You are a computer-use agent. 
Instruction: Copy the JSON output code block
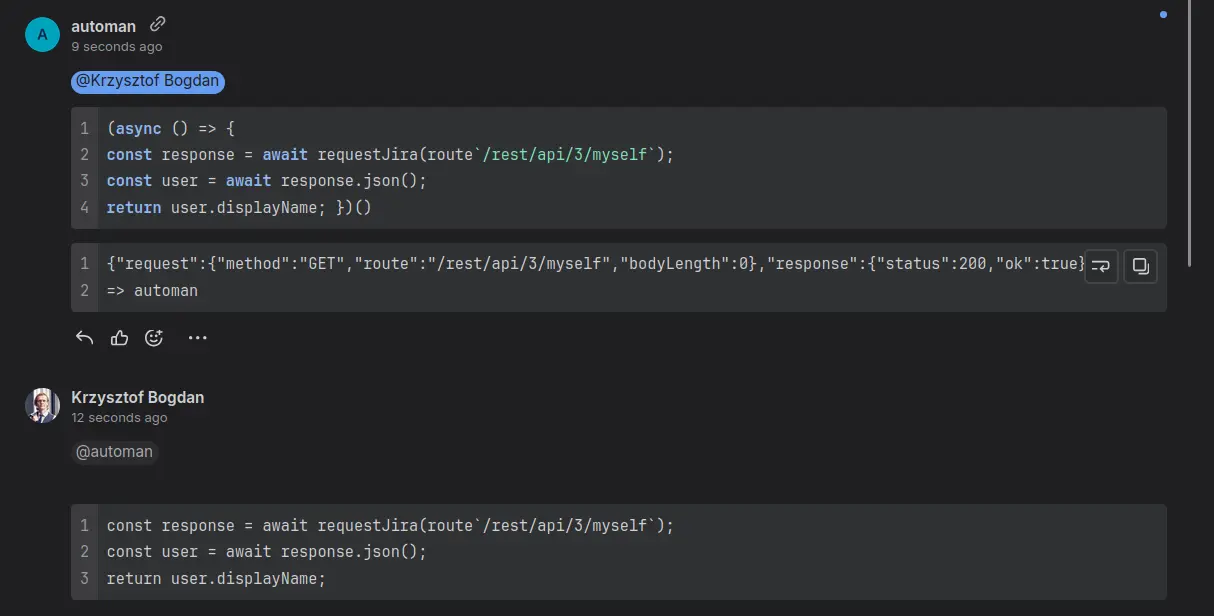(x=1140, y=266)
